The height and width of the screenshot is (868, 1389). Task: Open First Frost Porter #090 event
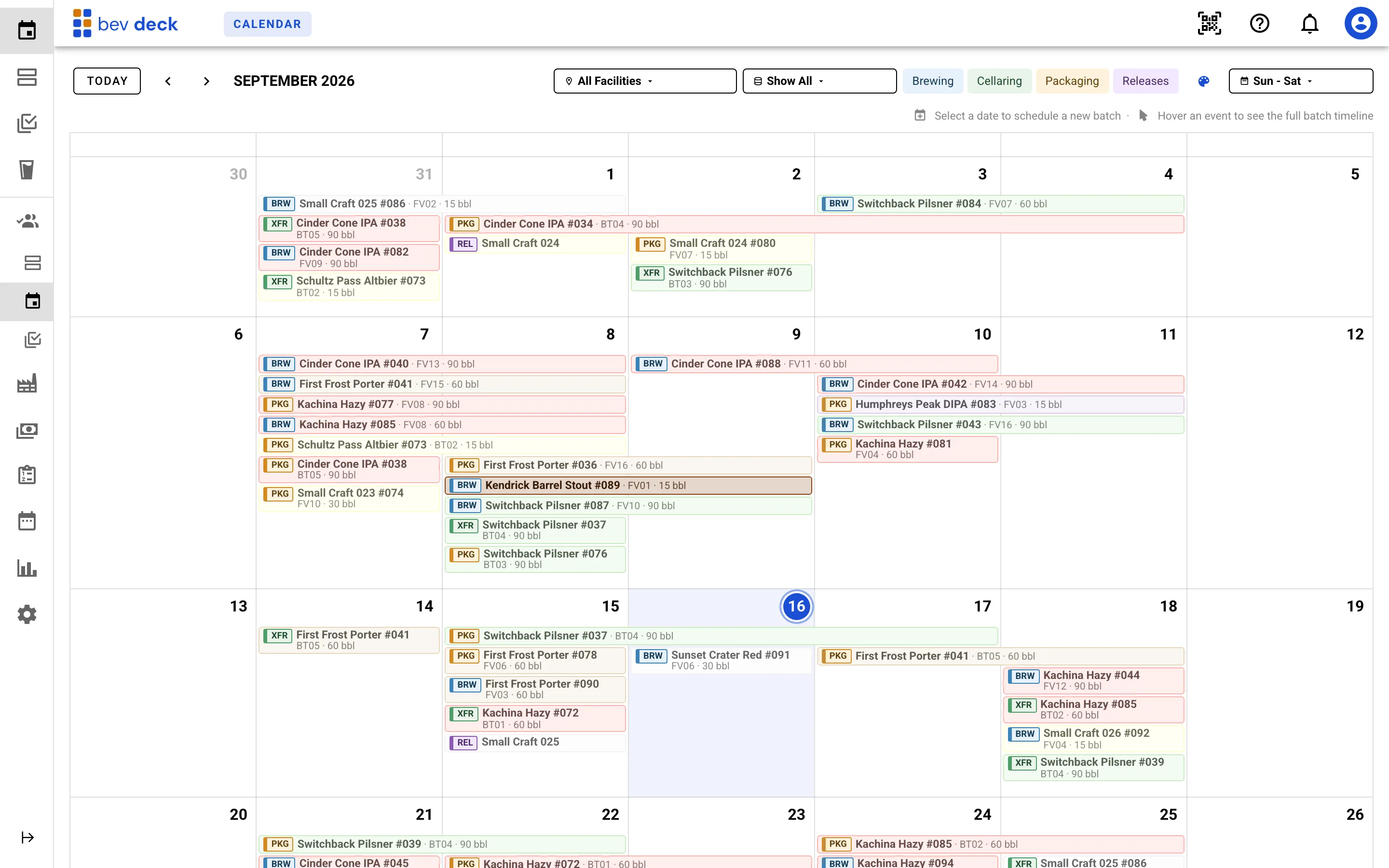click(x=535, y=690)
